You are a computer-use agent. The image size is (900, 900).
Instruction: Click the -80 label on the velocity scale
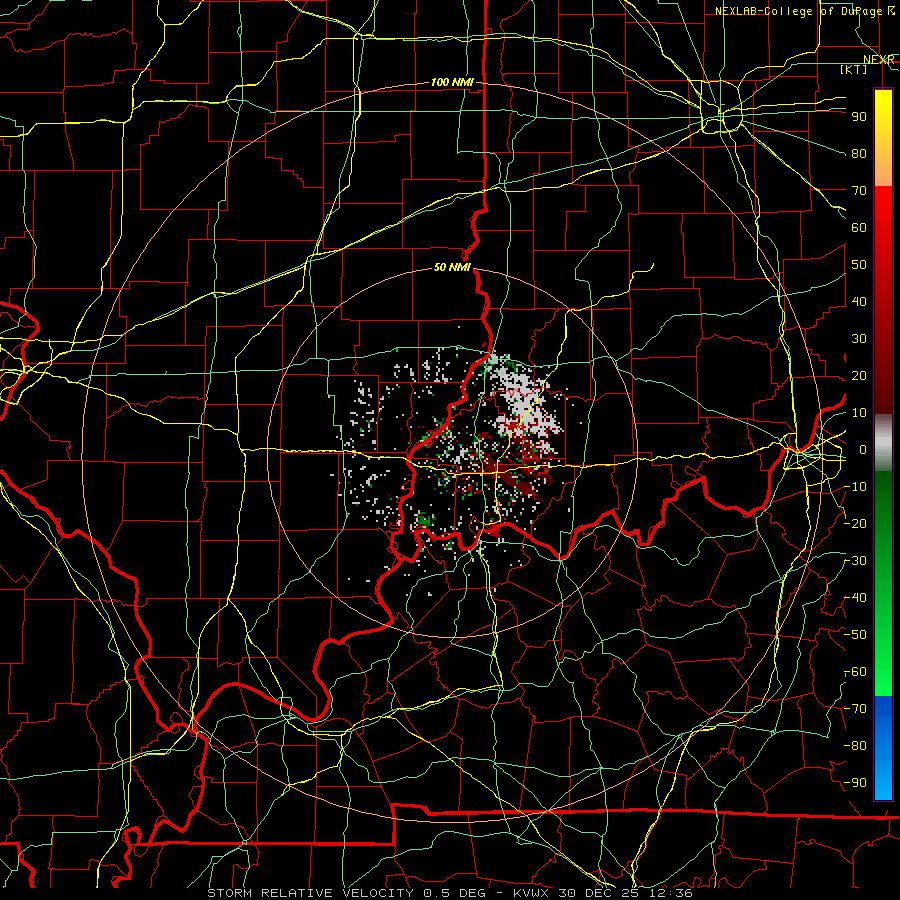855,746
